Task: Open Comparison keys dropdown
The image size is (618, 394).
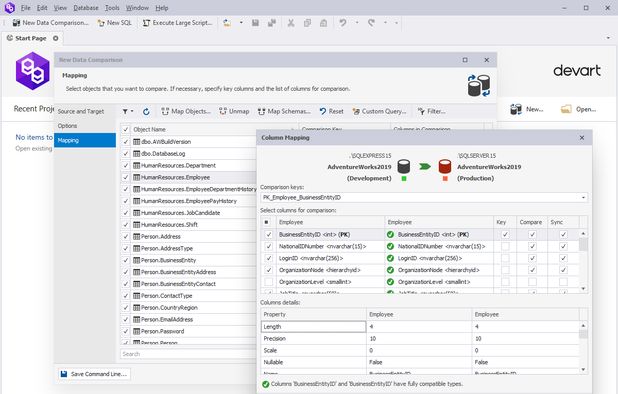Action: click(583, 197)
